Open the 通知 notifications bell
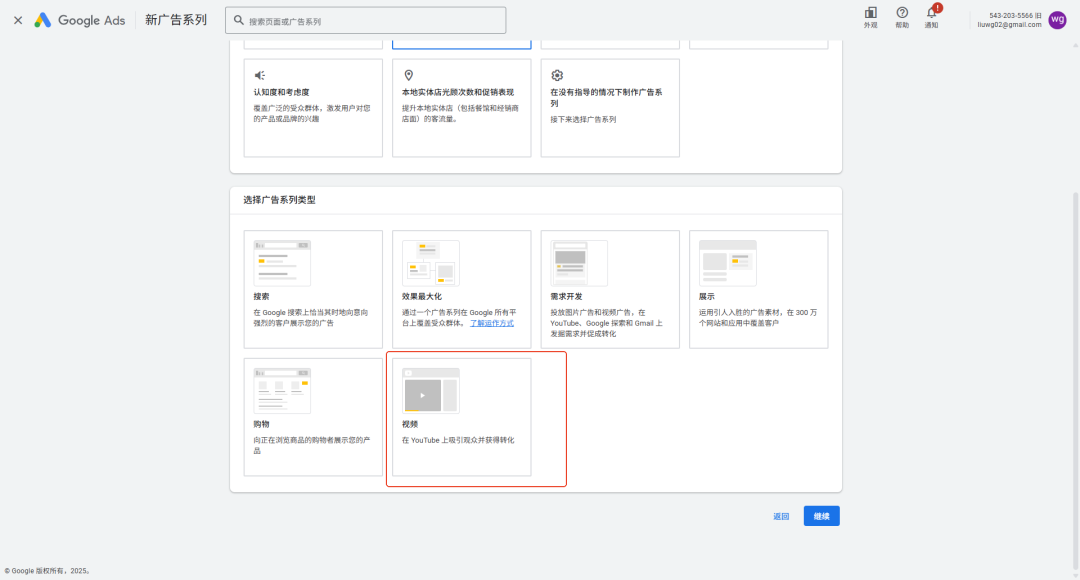 click(x=931, y=16)
